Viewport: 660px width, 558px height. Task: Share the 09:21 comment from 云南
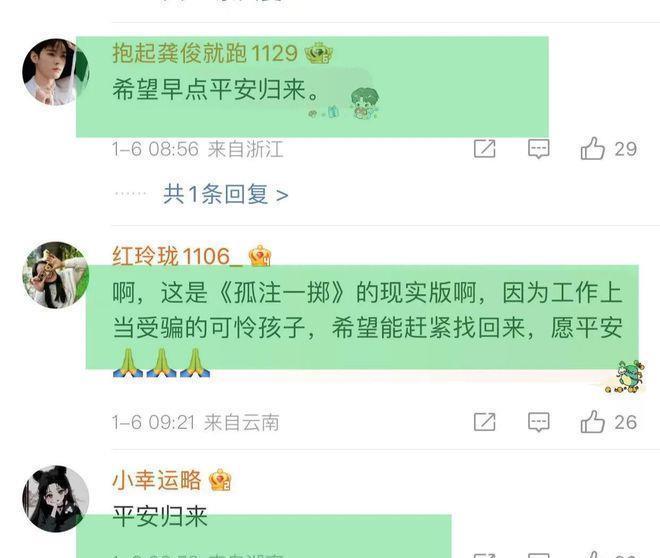tap(484, 422)
